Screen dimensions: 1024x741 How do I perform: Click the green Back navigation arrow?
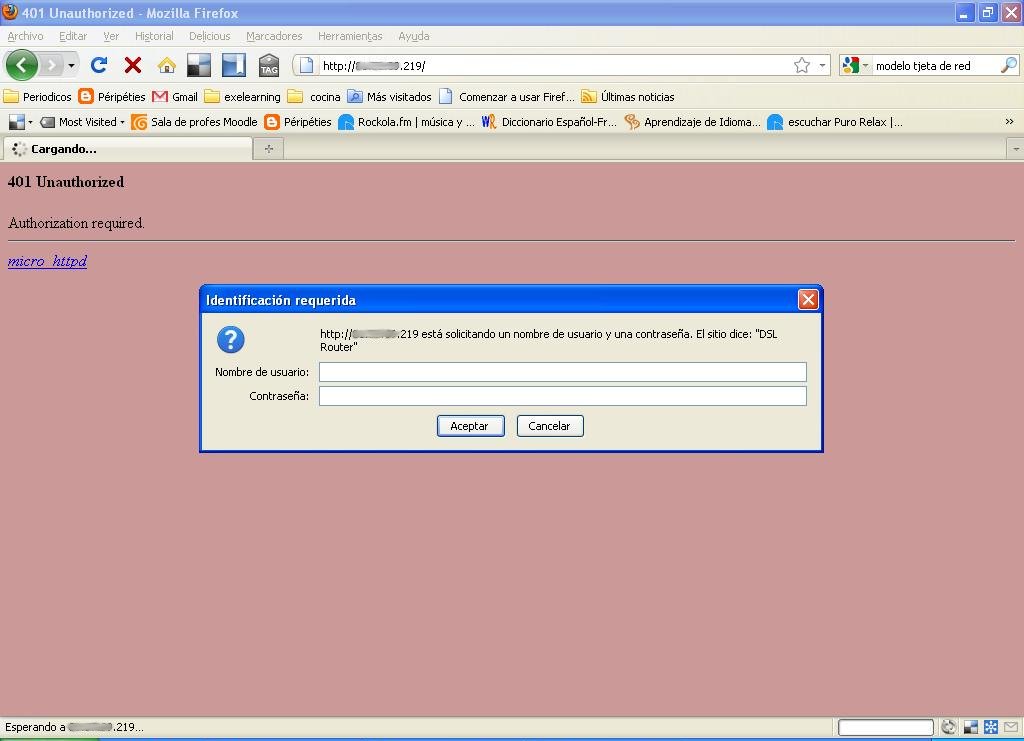point(22,65)
